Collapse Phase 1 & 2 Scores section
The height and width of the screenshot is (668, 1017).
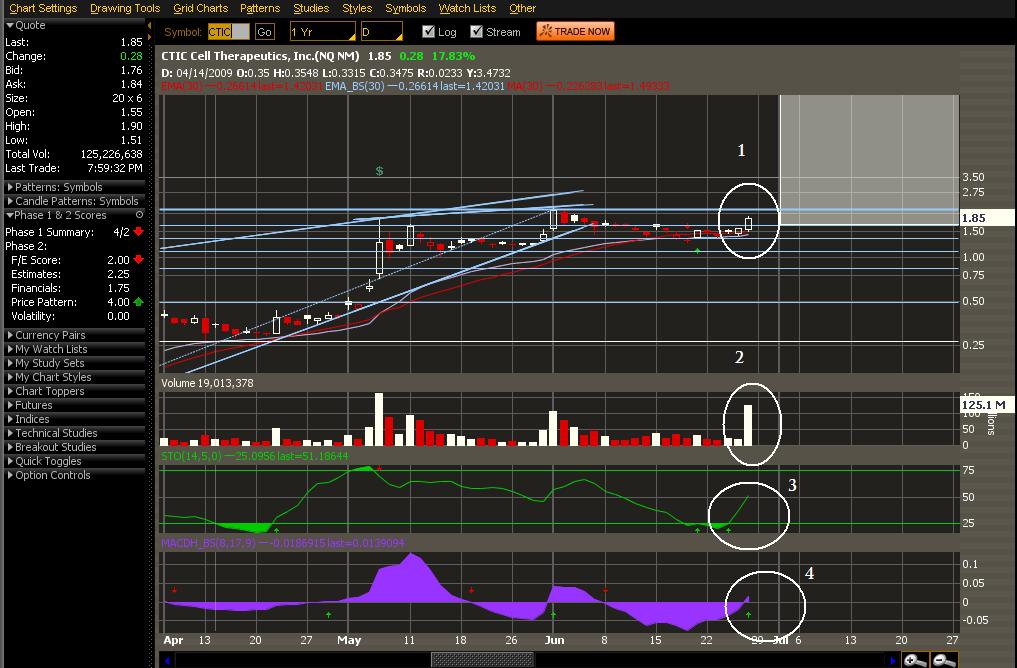pyautogui.click(x=75, y=215)
